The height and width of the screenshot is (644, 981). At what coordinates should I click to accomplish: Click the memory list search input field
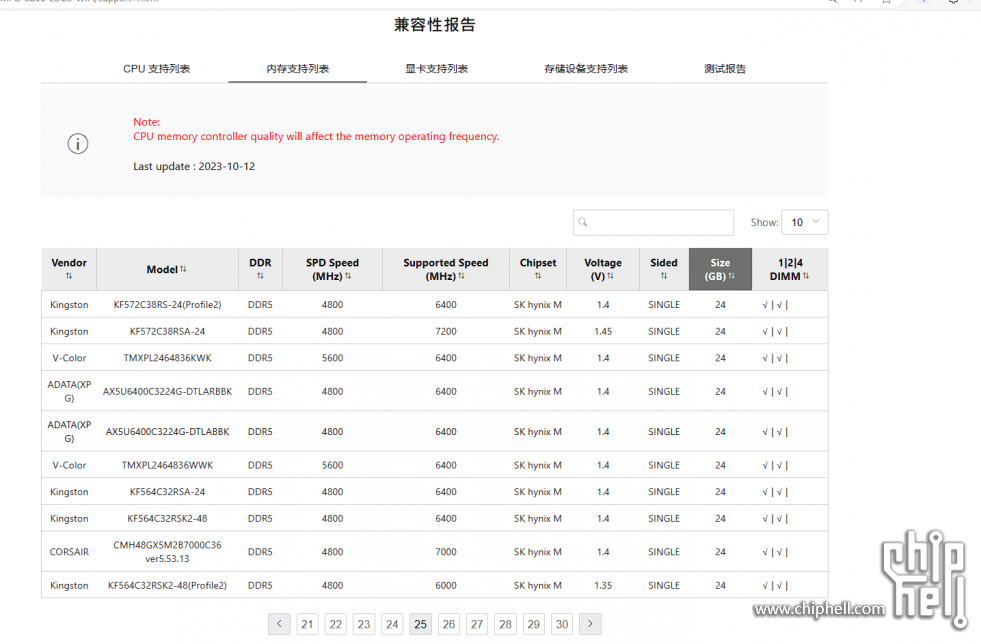(x=653, y=222)
